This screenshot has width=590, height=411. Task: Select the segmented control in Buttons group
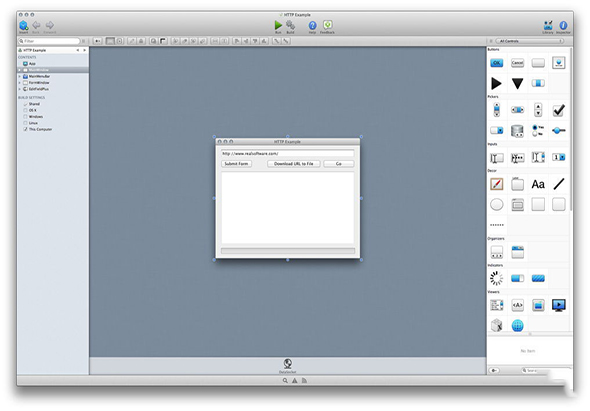click(538, 83)
